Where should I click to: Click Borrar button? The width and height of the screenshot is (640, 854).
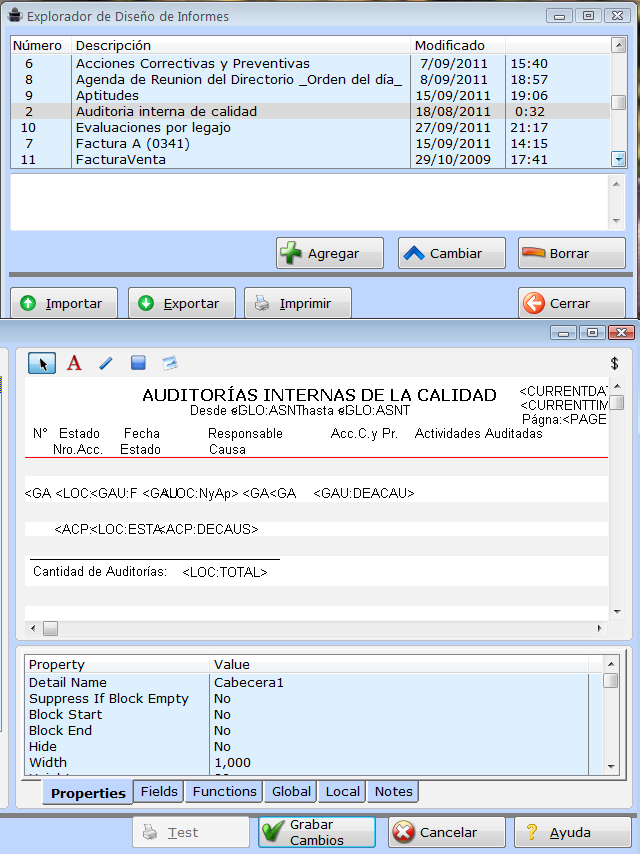(571, 253)
